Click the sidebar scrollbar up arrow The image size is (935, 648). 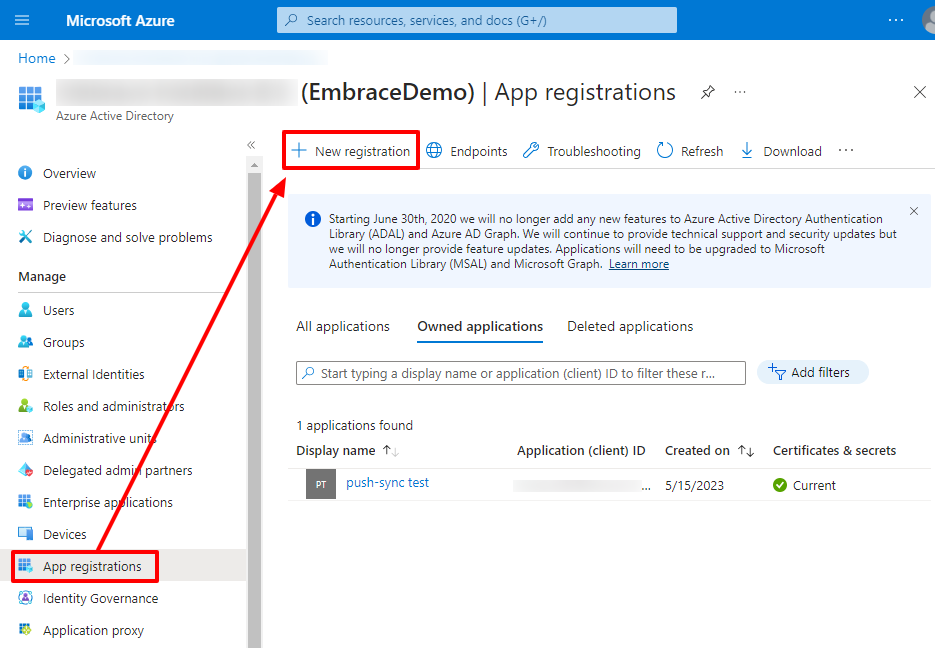[255, 165]
